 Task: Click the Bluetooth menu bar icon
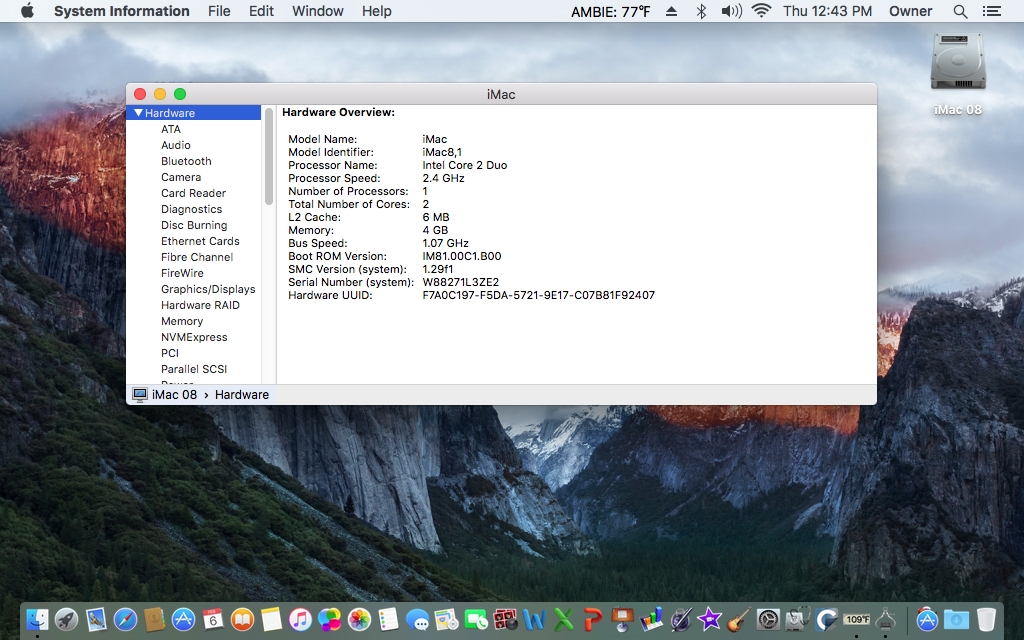point(701,11)
